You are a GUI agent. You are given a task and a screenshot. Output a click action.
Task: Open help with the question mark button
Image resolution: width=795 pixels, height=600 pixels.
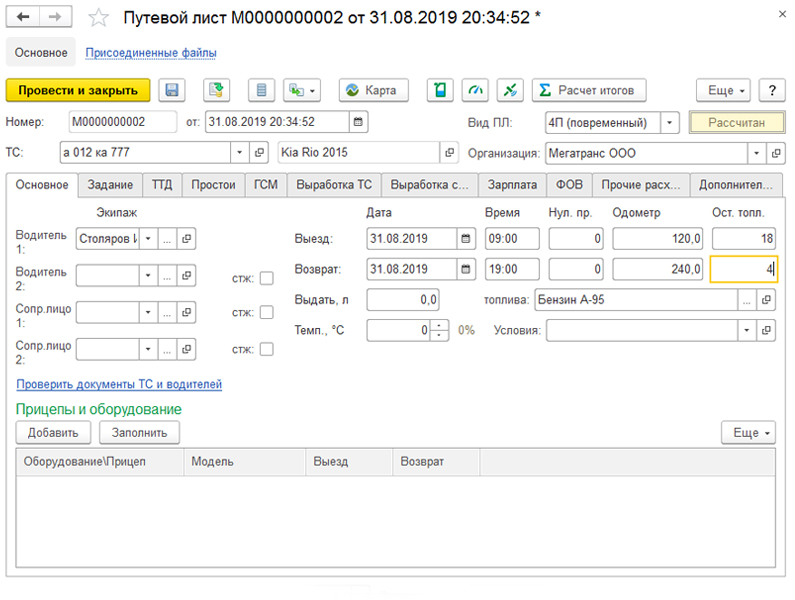pos(772,90)
